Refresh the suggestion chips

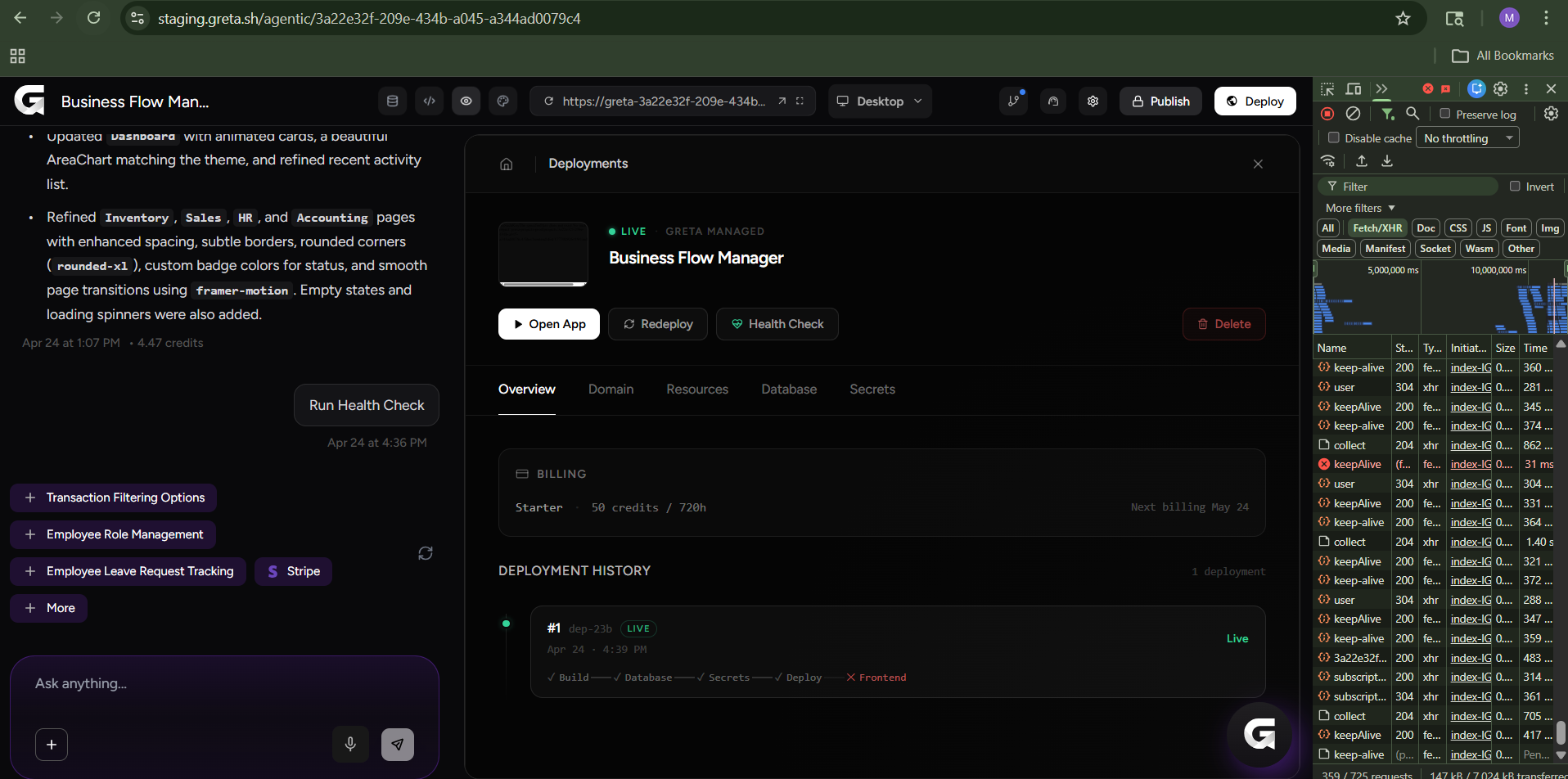pyautogui.click(x=426, y=553)
